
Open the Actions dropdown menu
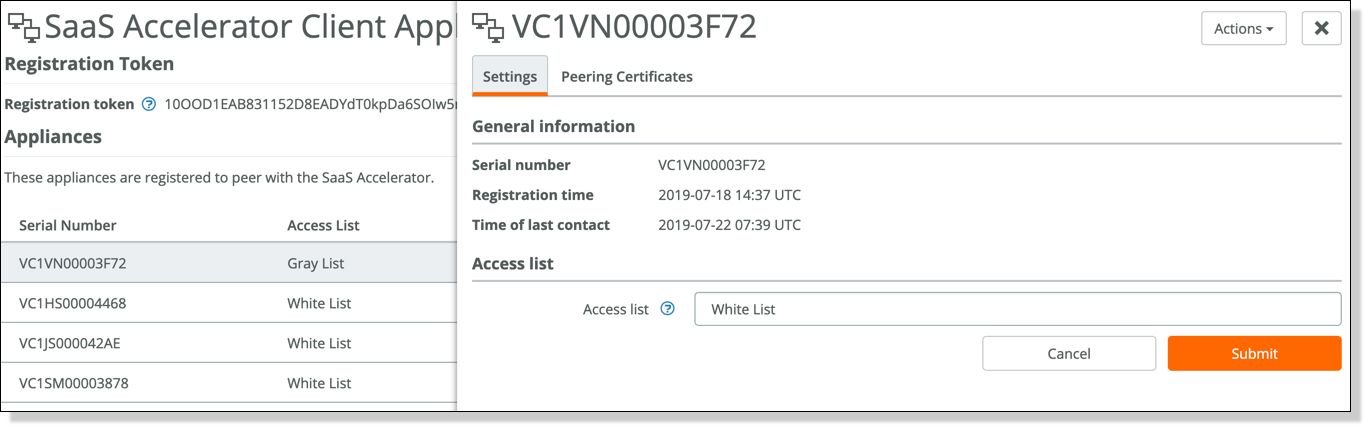(x=1243, y=29)
